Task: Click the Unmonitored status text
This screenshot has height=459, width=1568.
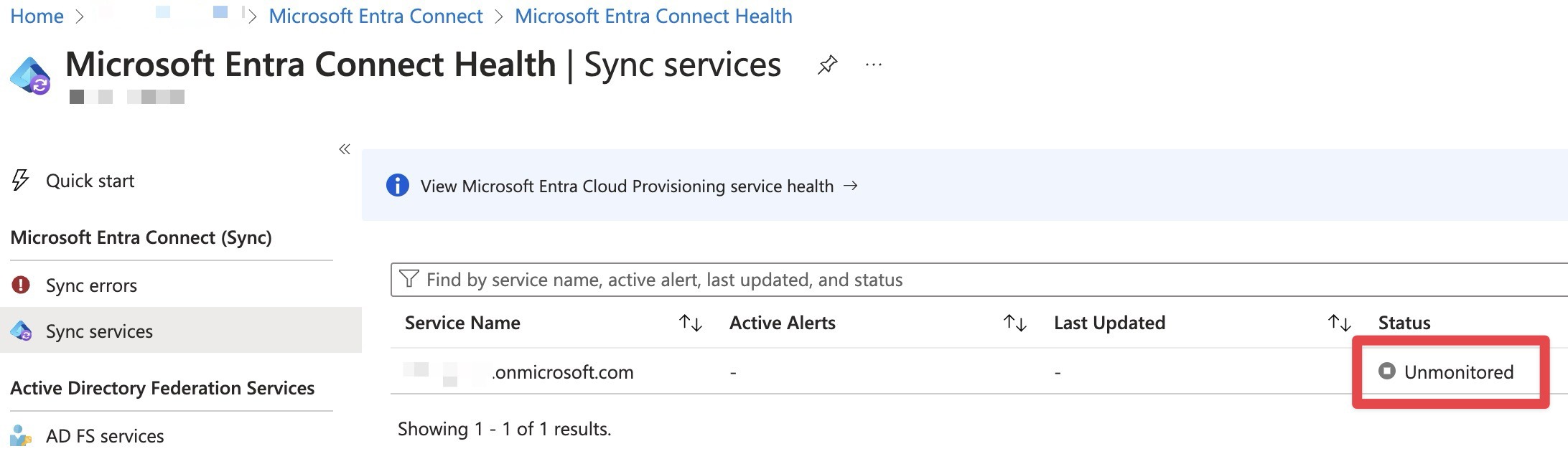Action: tap(1459, 372)
